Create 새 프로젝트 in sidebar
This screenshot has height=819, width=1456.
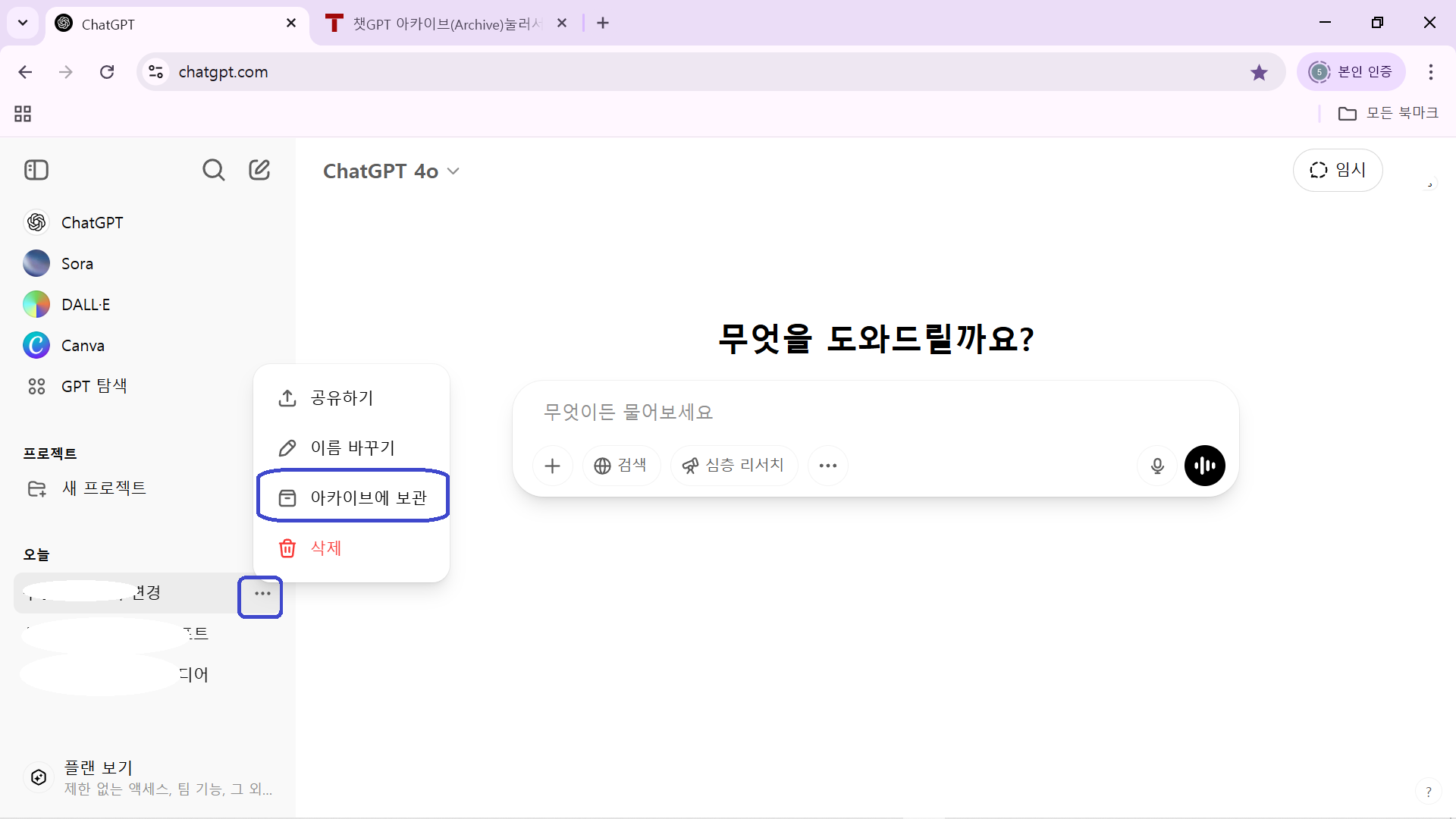tap(103, 488)
